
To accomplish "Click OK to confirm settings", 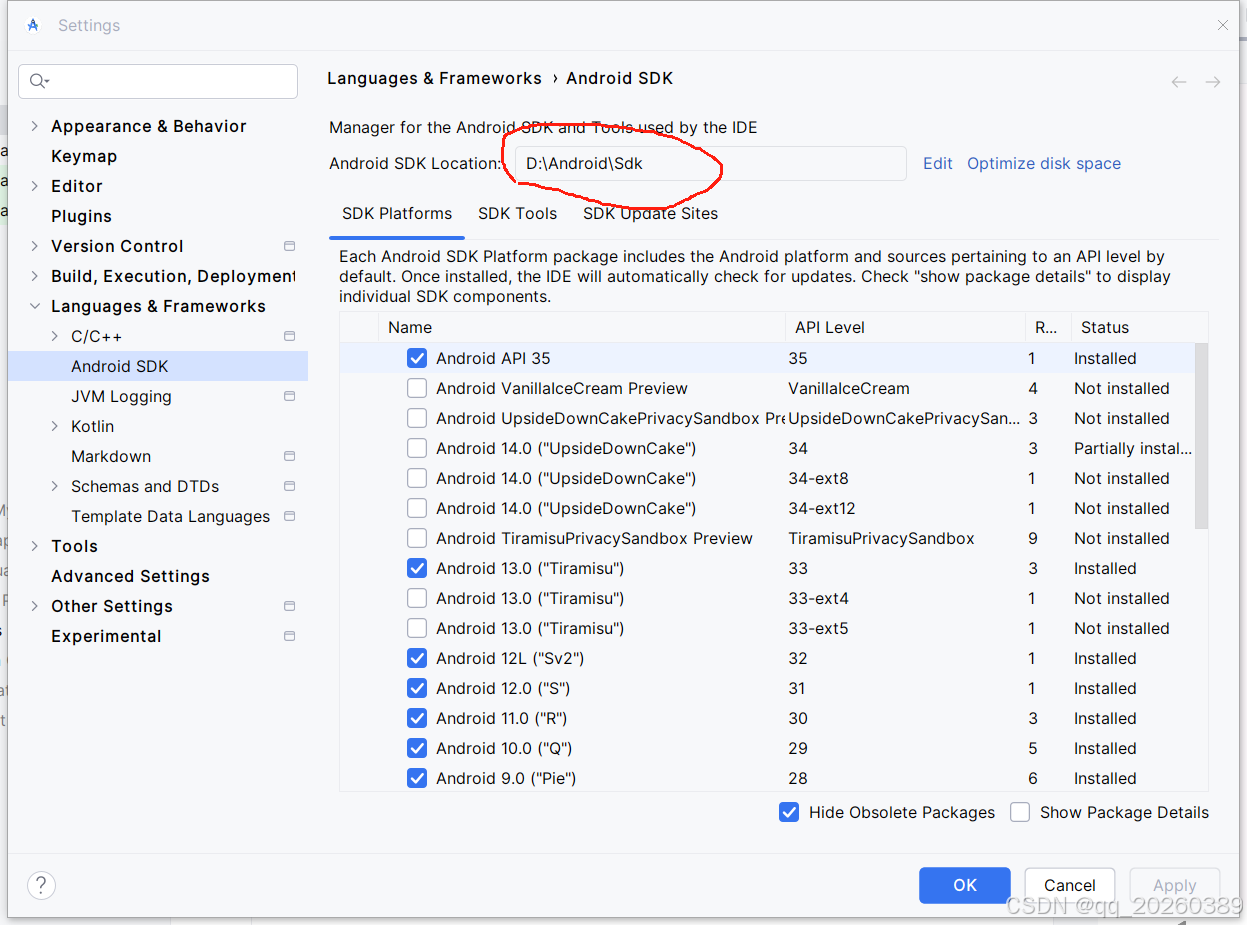I will [965, 885].
